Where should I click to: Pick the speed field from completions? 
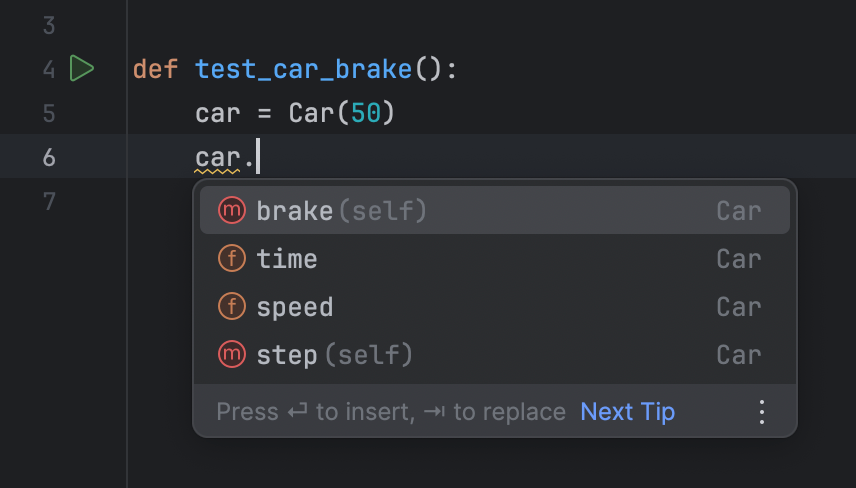295,307
